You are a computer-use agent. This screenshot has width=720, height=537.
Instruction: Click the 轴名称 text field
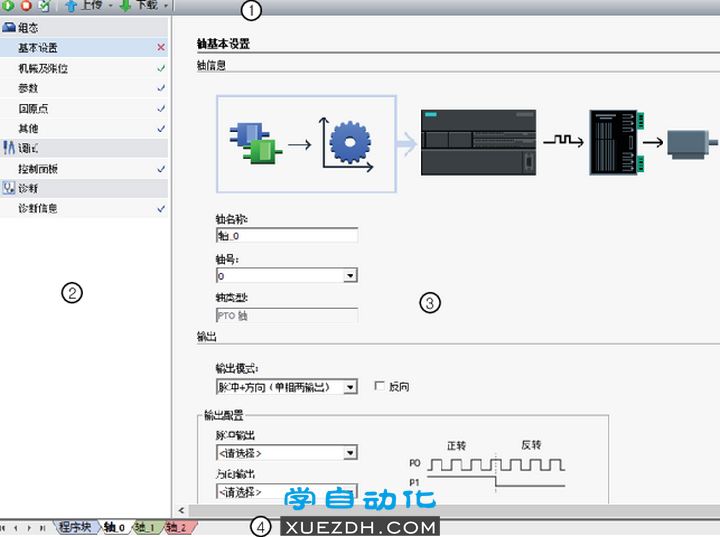pyautogui.click(x=287, y=236)
